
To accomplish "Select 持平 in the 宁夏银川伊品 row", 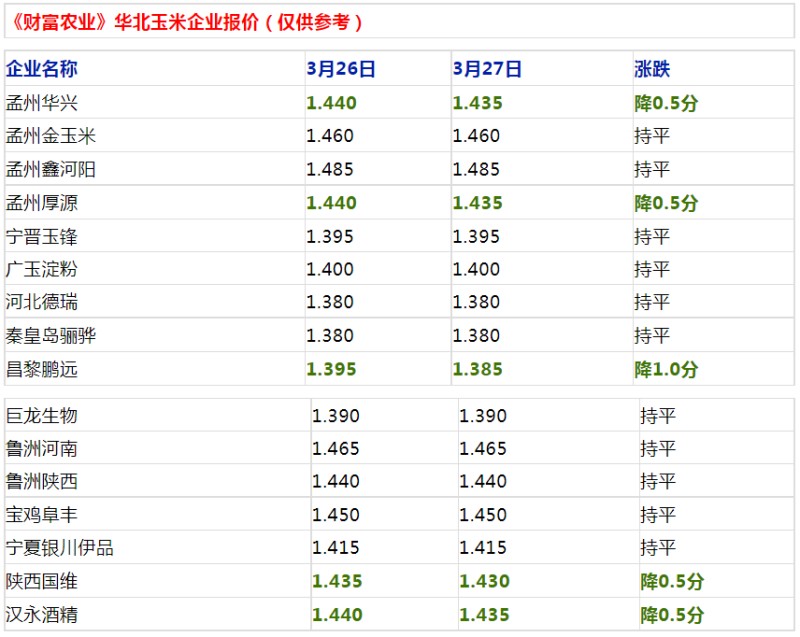I will (658, 548).
